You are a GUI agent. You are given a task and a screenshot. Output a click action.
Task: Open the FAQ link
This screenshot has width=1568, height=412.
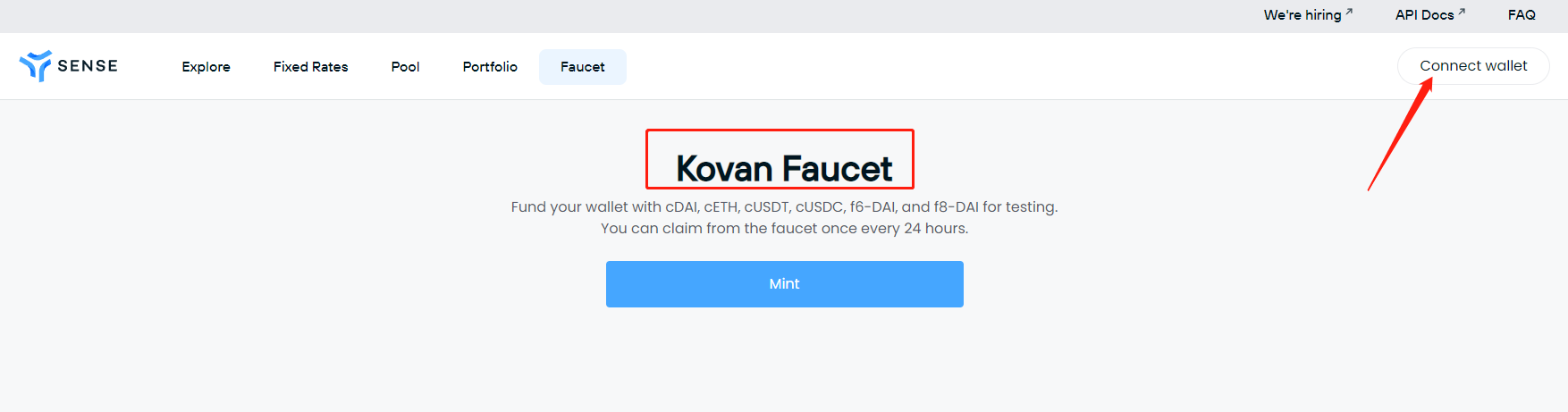pyautogui.click(x=1522, y=15)
